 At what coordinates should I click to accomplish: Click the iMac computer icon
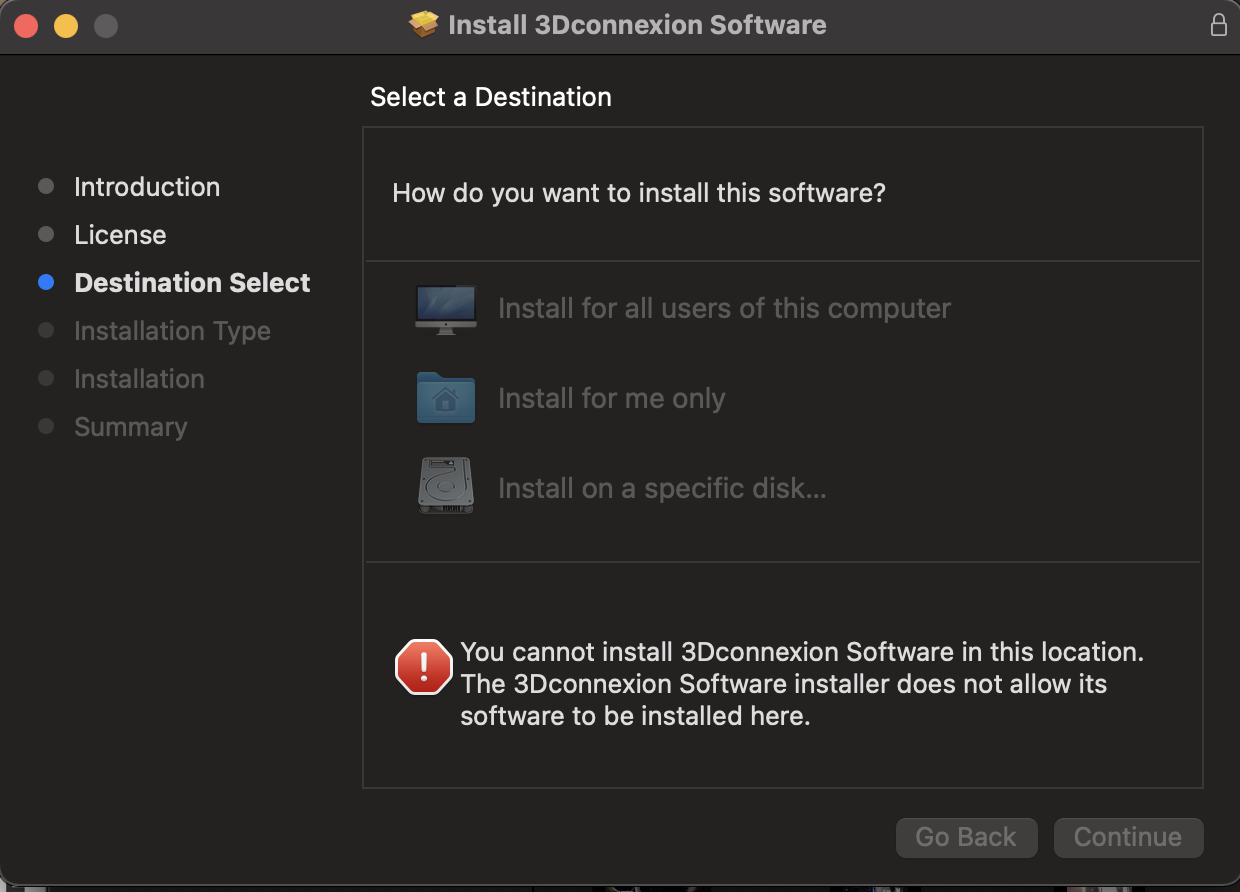point(445,309)
